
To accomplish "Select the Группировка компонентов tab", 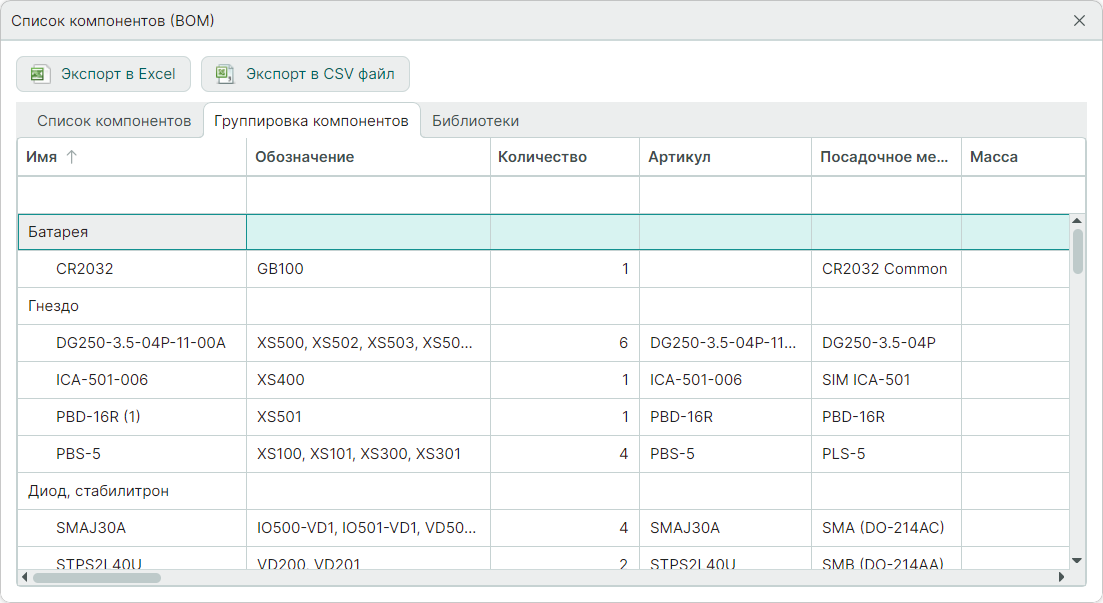I will (x=311, y=121).
